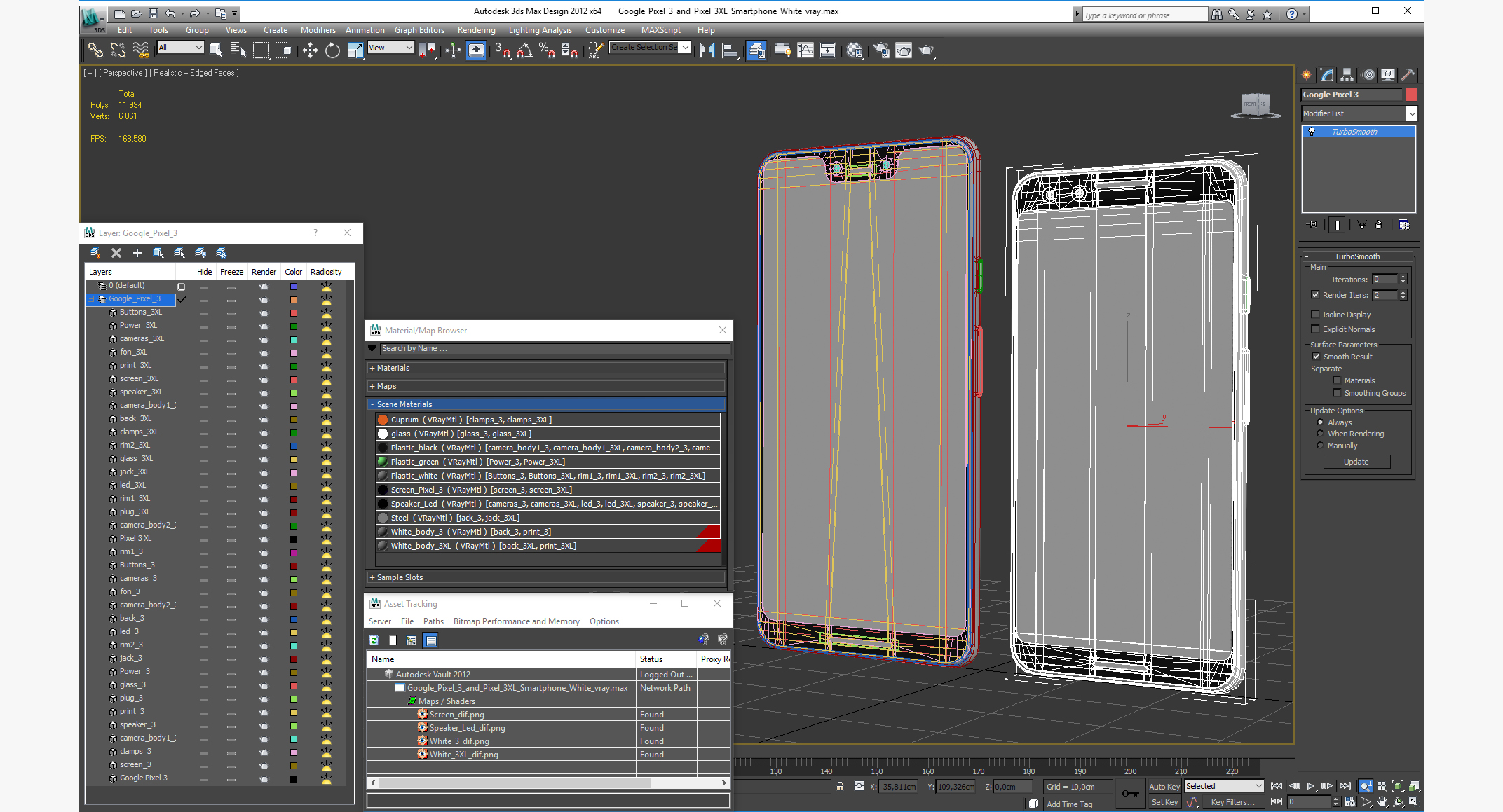This screenshot has width=1503, height=812.
Task: Enable Isoline Display checkbox
Action: (1316, 315)
